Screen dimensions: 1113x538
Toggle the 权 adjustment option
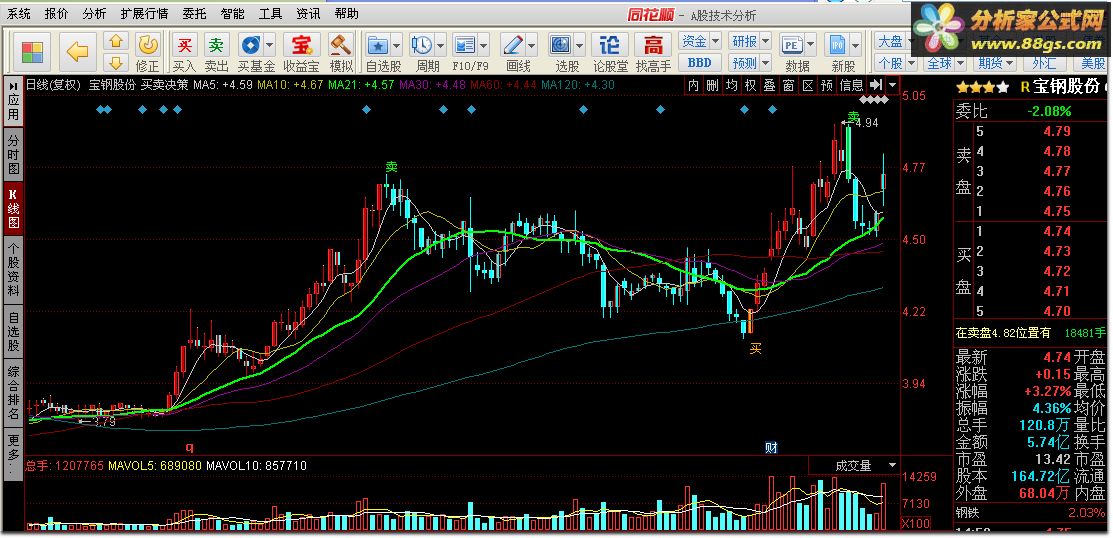click(750, 85)
